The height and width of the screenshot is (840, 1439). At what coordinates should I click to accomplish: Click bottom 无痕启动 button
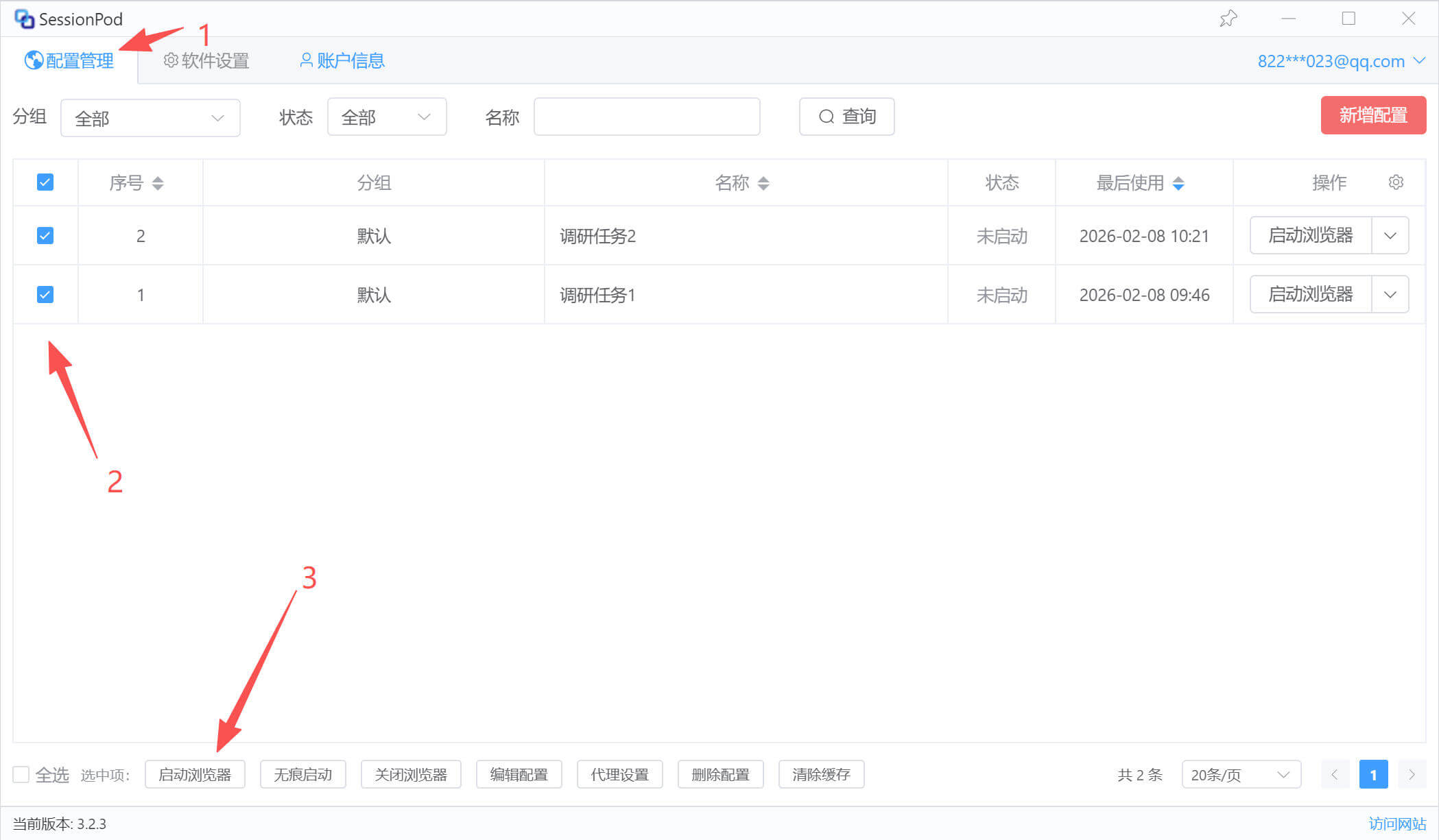[x=302, y=775]
